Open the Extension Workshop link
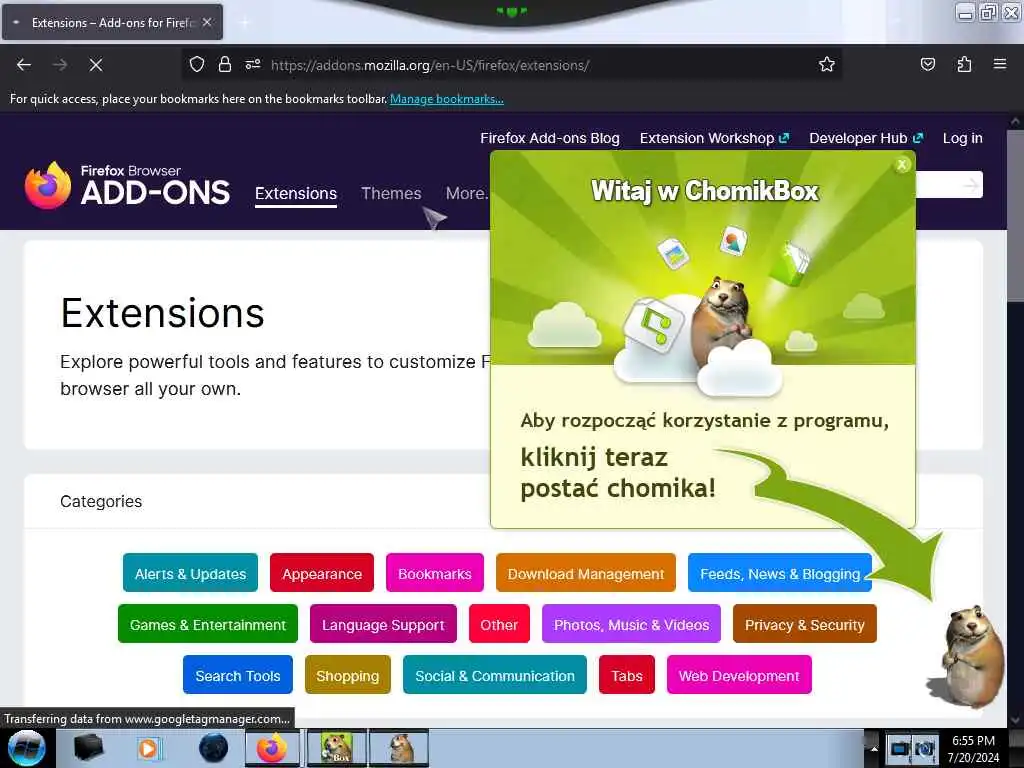The width and height of the screenshot is (1024, 768). [714, 138]
